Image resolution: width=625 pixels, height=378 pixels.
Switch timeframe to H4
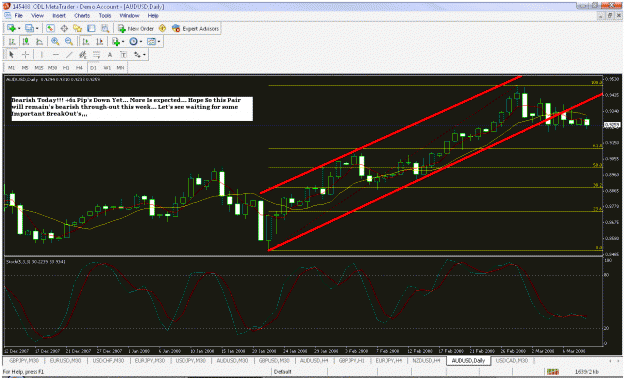click(80, 68)
